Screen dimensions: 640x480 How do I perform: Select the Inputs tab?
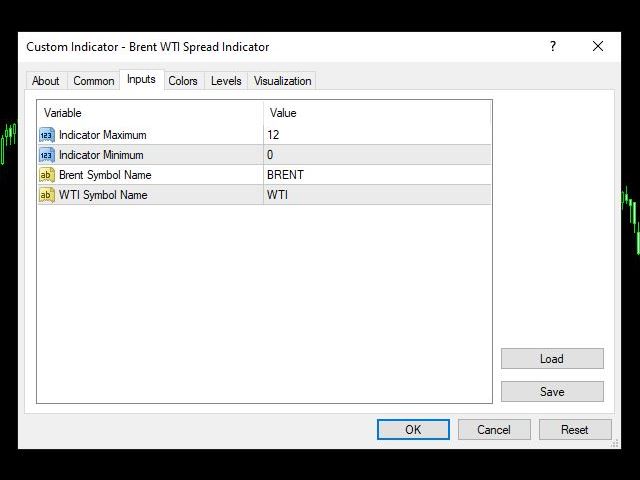pos(141,79)
